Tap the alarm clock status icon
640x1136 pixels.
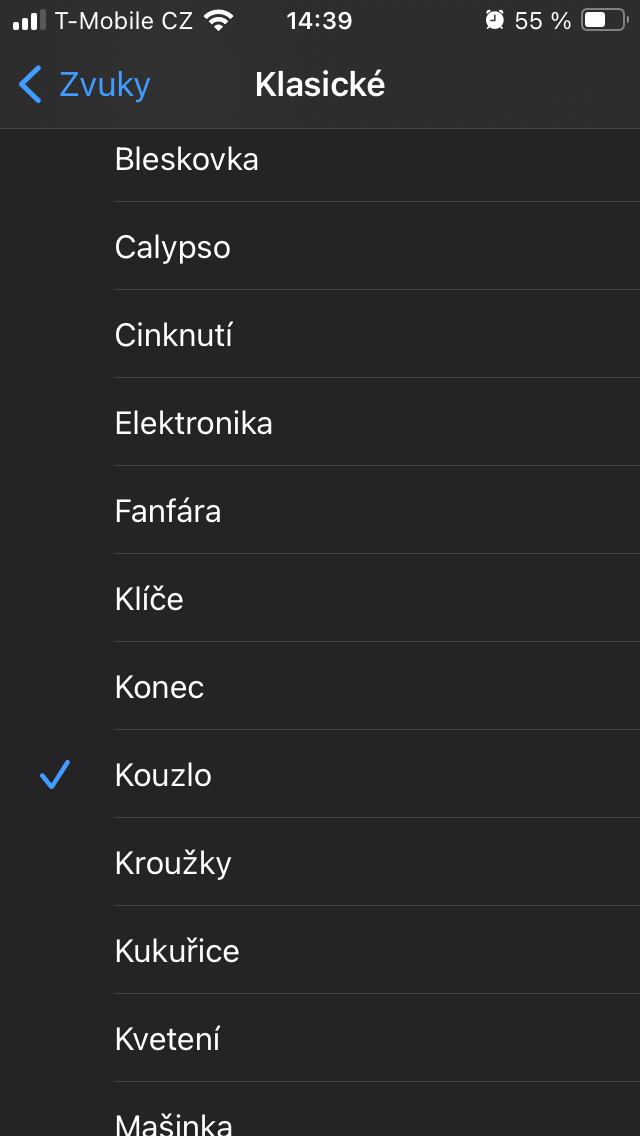[494, 20]
